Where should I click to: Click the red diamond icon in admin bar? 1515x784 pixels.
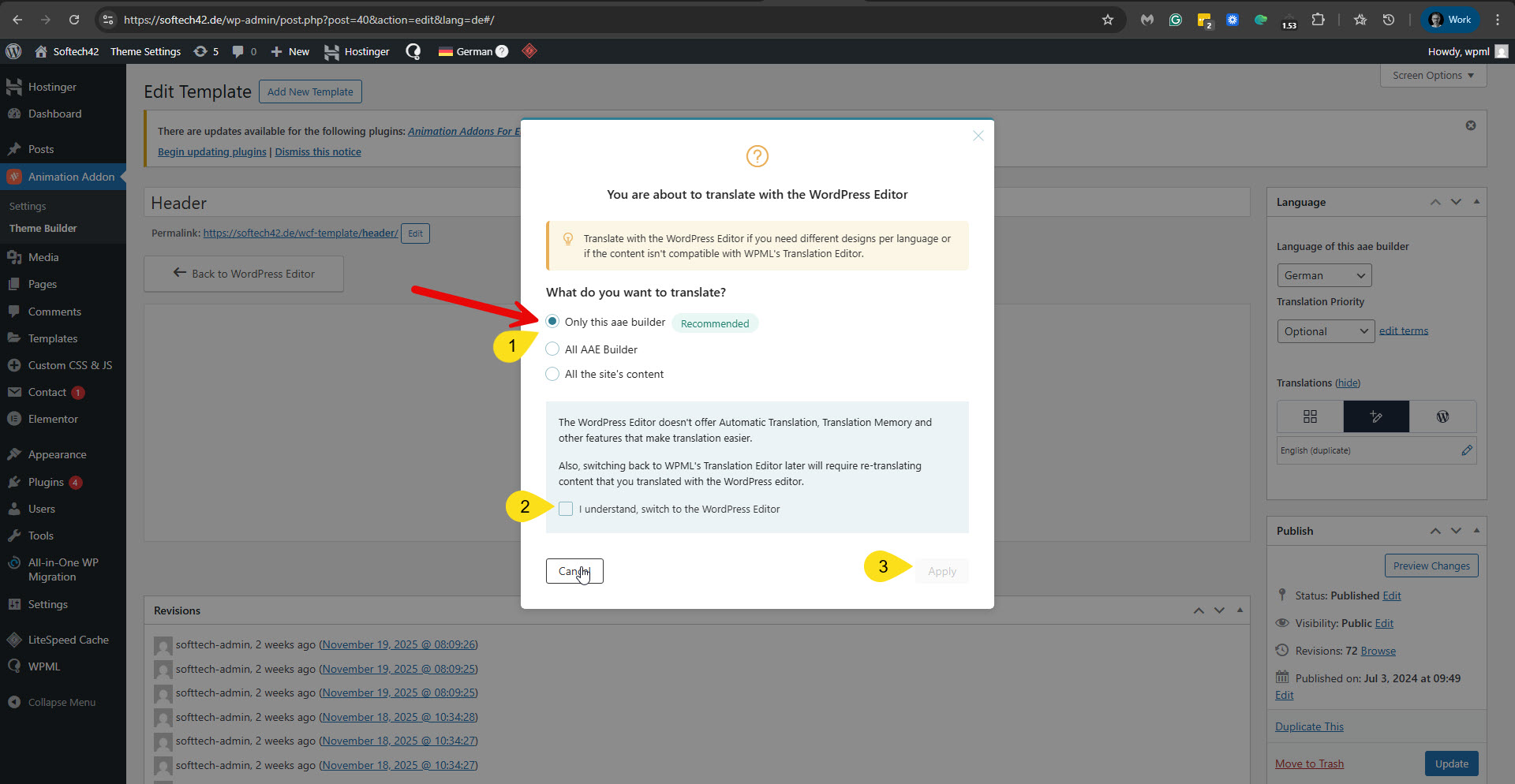(529, 51)
